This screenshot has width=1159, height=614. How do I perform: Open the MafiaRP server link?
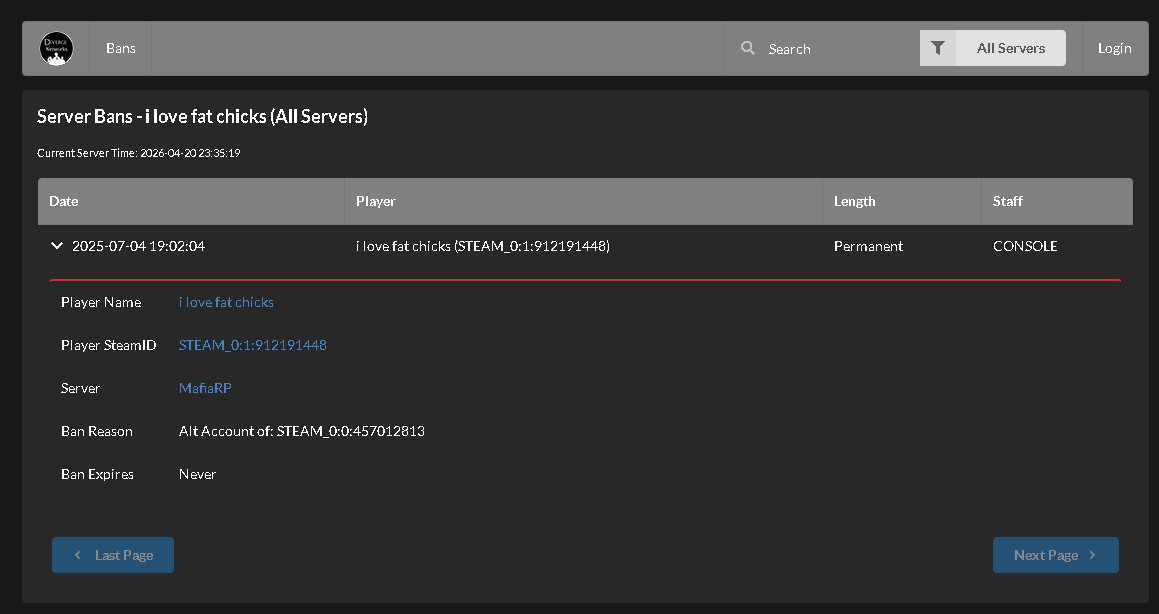(x=205, y=388)
